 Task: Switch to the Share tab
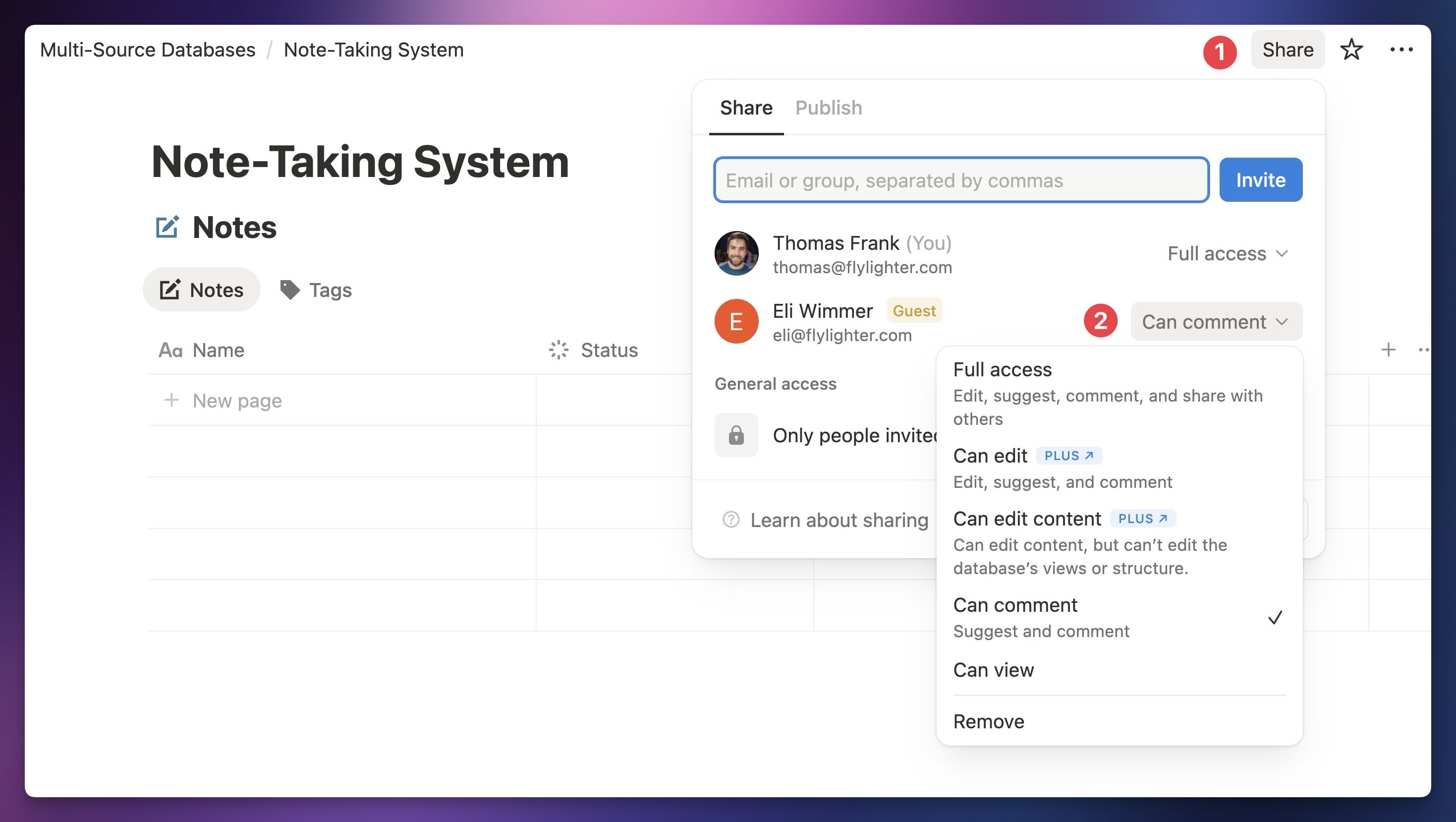pyautogui.click(x=745, y=108)
